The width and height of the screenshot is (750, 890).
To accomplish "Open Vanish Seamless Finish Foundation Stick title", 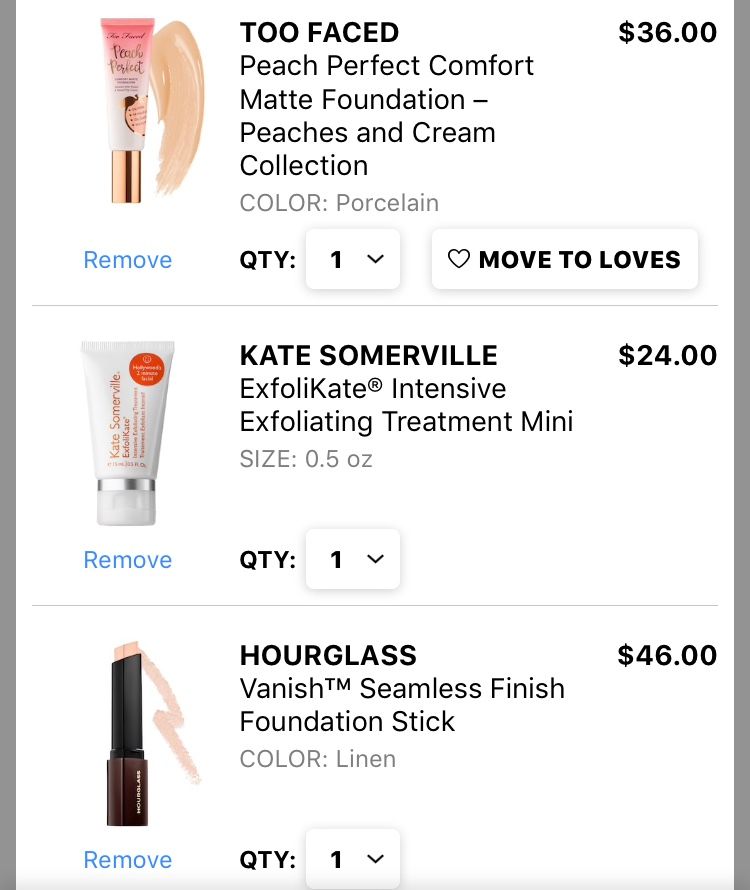I will coord(402,705).
